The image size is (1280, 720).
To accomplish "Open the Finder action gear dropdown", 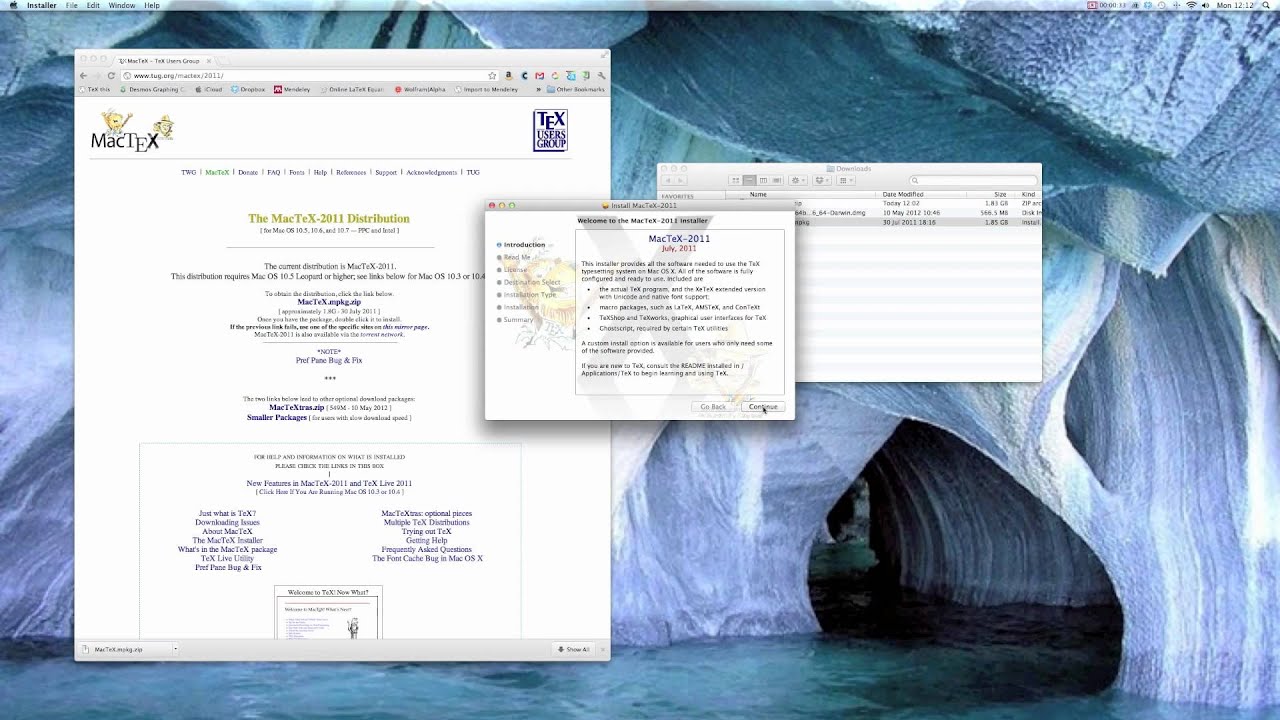I will point(798,181).
